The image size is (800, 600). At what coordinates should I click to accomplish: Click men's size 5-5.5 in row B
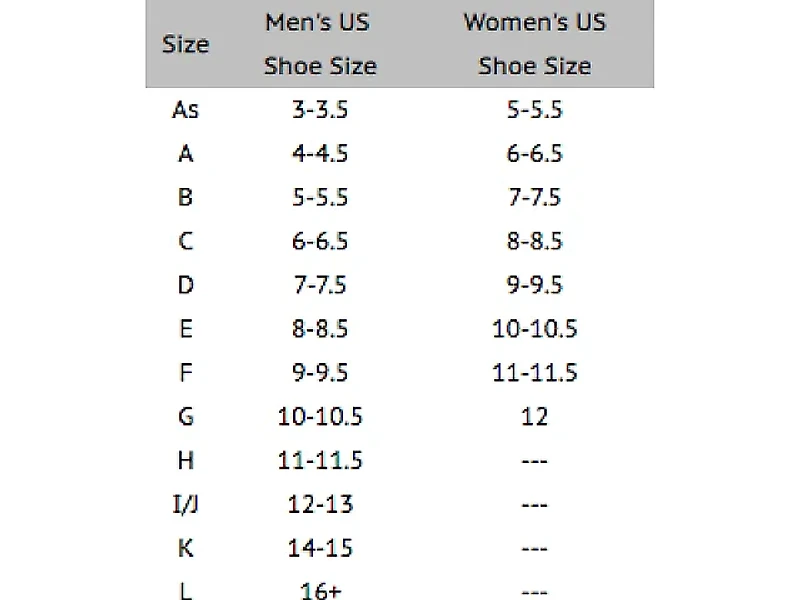320,197
